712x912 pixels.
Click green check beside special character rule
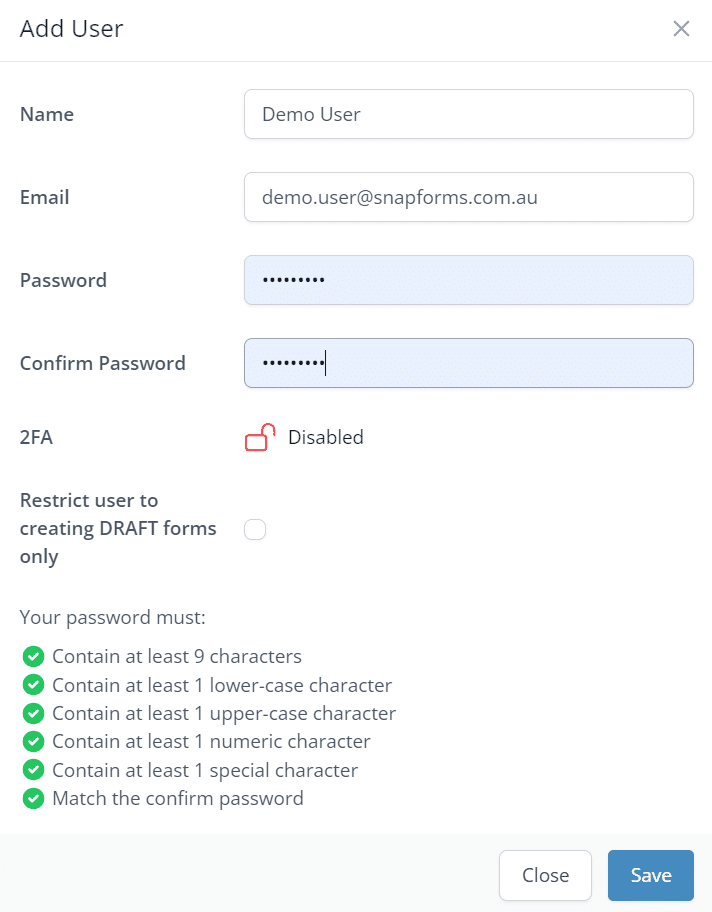tap(33, 770)
